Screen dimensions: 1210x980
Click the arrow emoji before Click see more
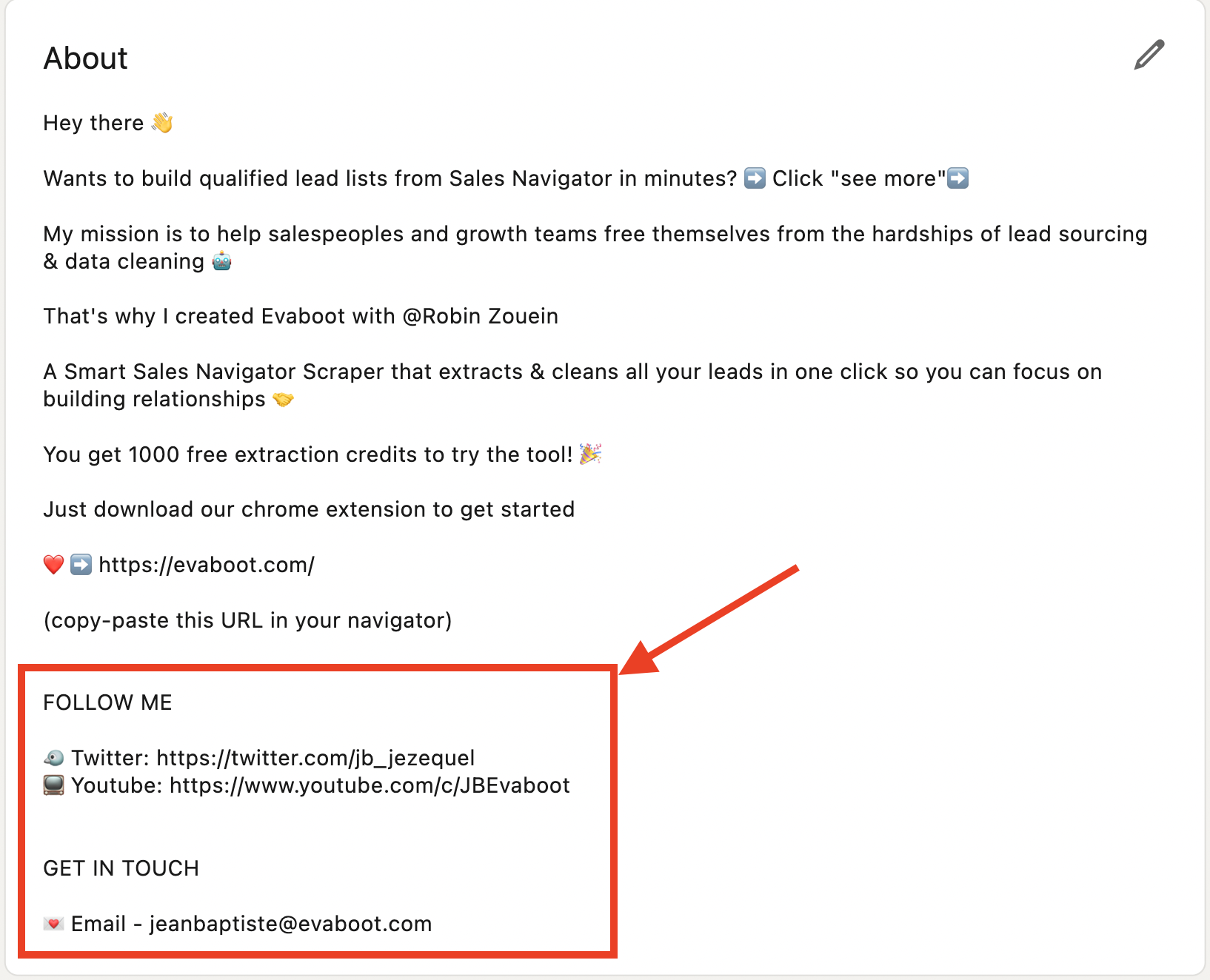pyautogui.click(x=755, y=178)
